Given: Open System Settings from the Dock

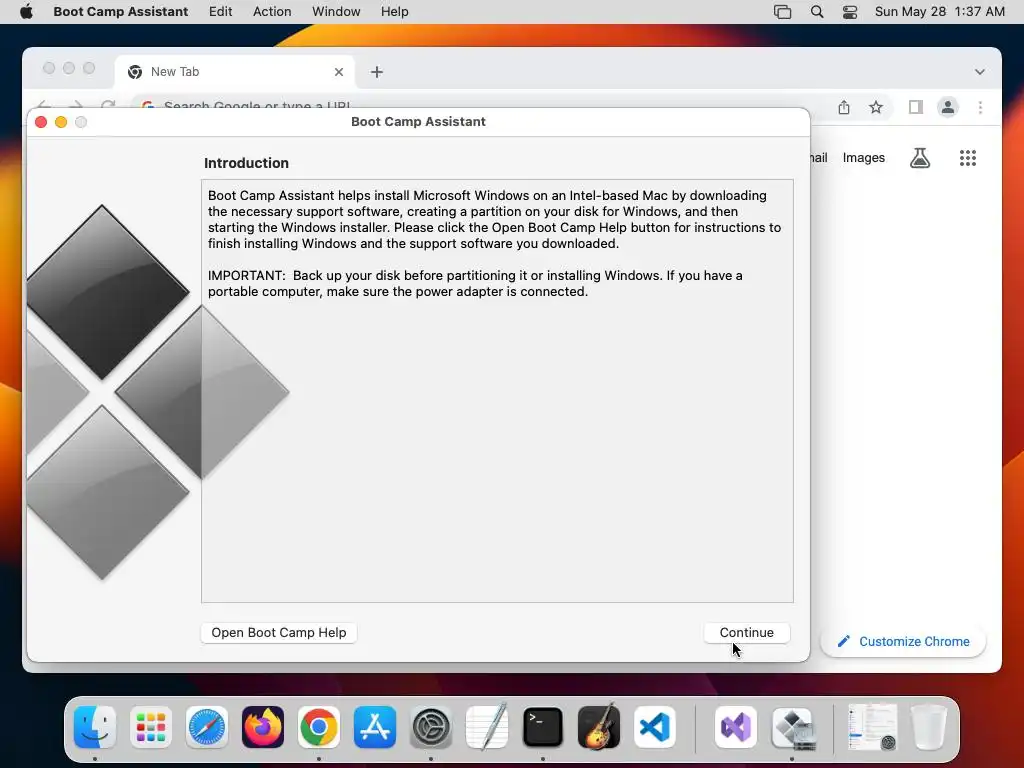Looking at the screenshot, I should (x=431, y=727).
